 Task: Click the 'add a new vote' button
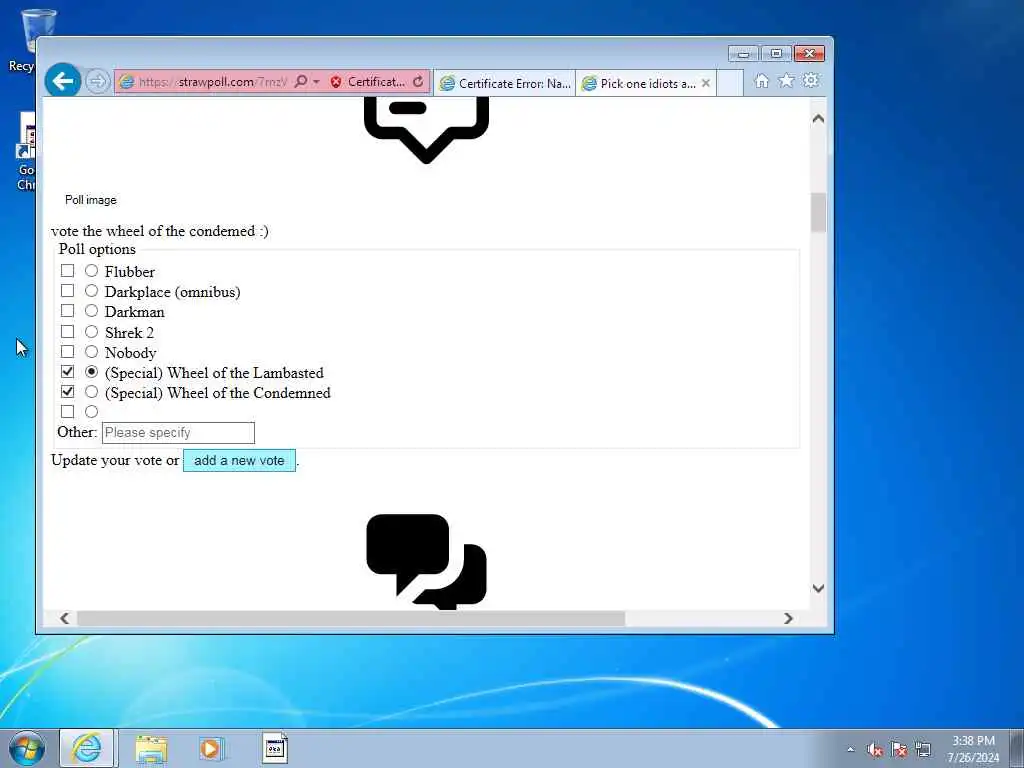pos(239,460)
